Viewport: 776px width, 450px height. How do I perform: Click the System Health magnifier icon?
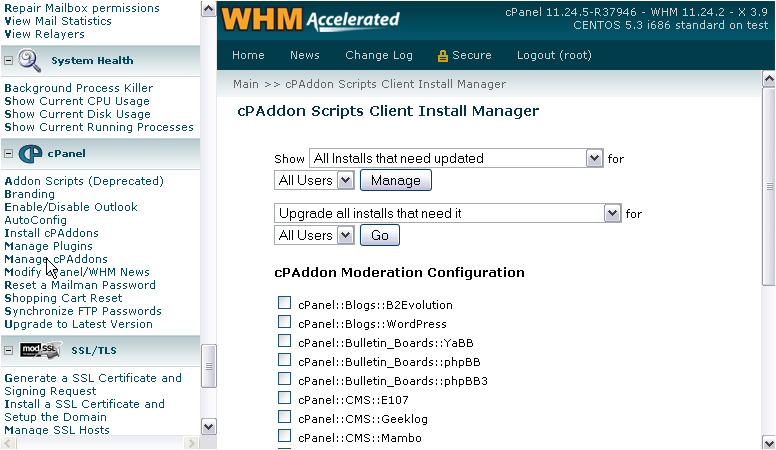pos(29,60)
